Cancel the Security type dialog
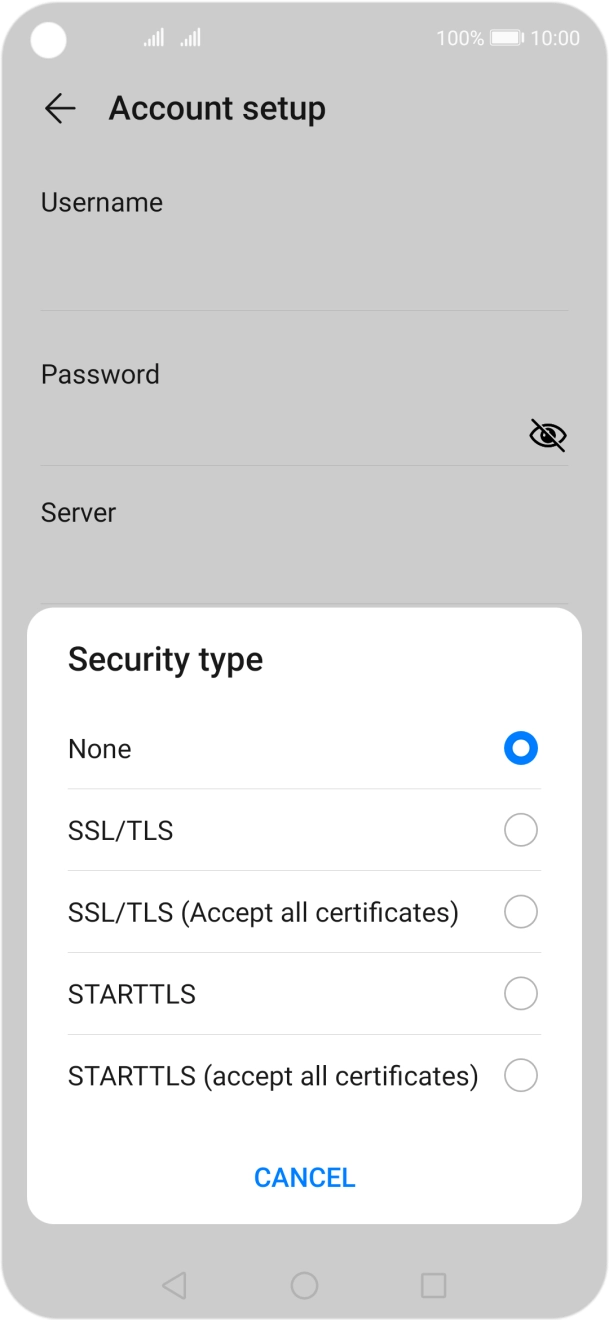The width and height of the screenshot is (609, 1320). 304,1177
